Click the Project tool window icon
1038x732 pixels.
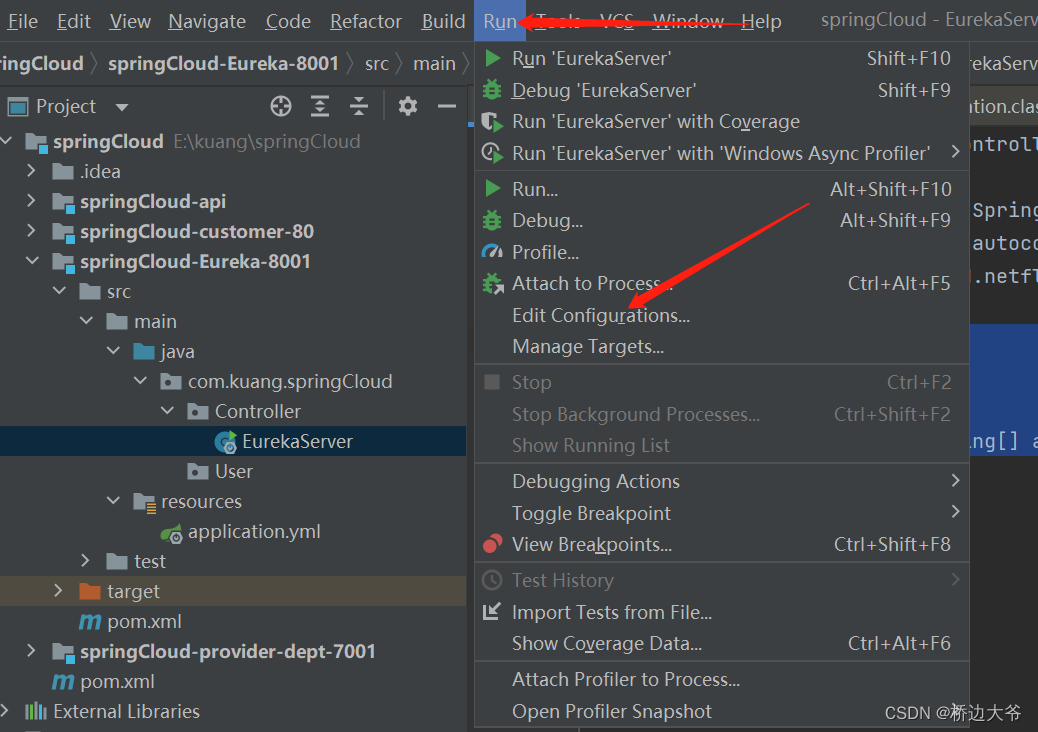[x=17, y=107]
